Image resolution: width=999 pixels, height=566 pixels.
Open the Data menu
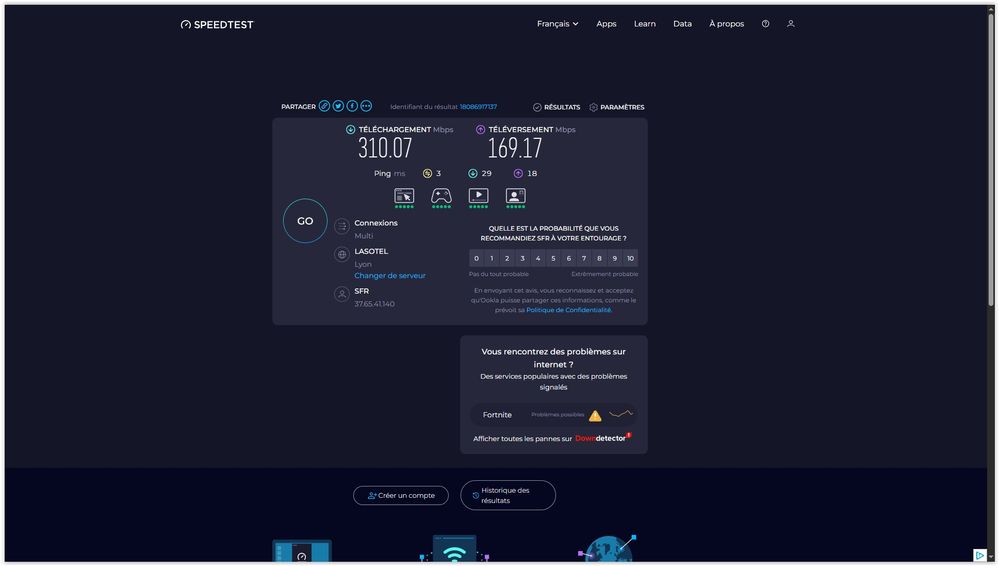tap(682, 24)
